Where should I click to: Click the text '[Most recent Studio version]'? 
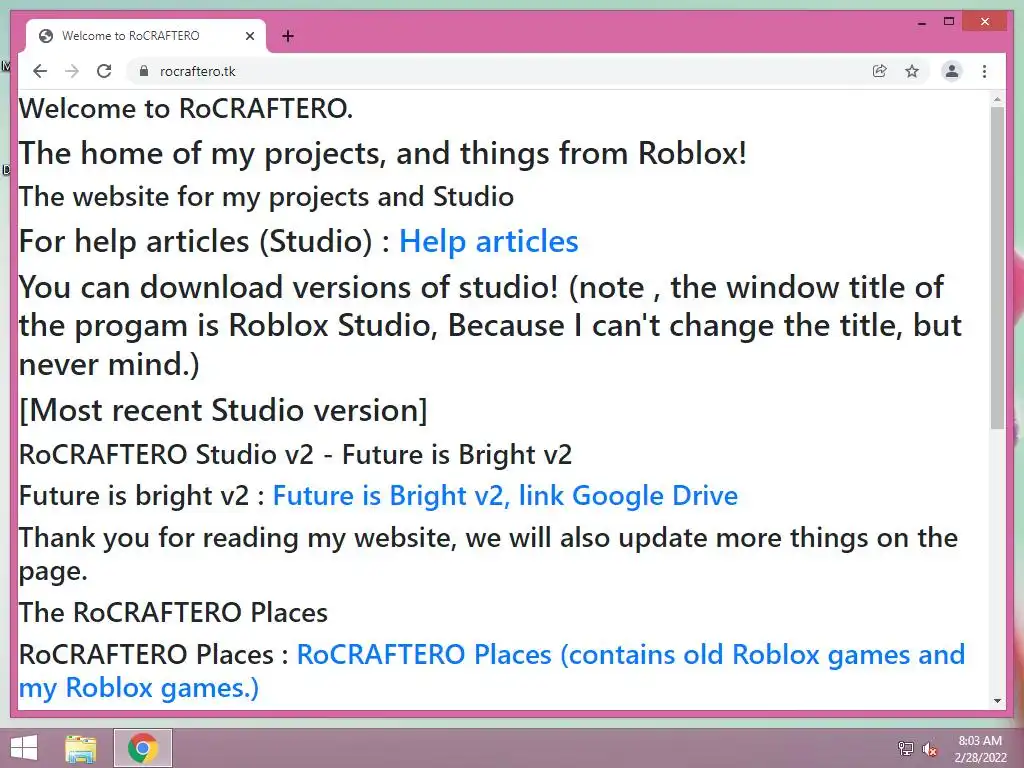coord(223,410)
